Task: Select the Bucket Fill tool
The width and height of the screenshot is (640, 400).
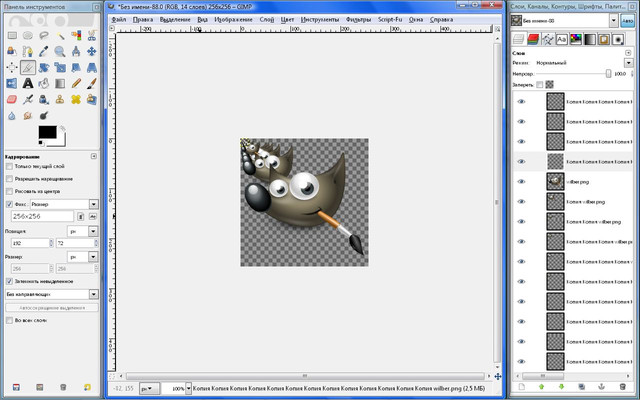Action: 44,83
